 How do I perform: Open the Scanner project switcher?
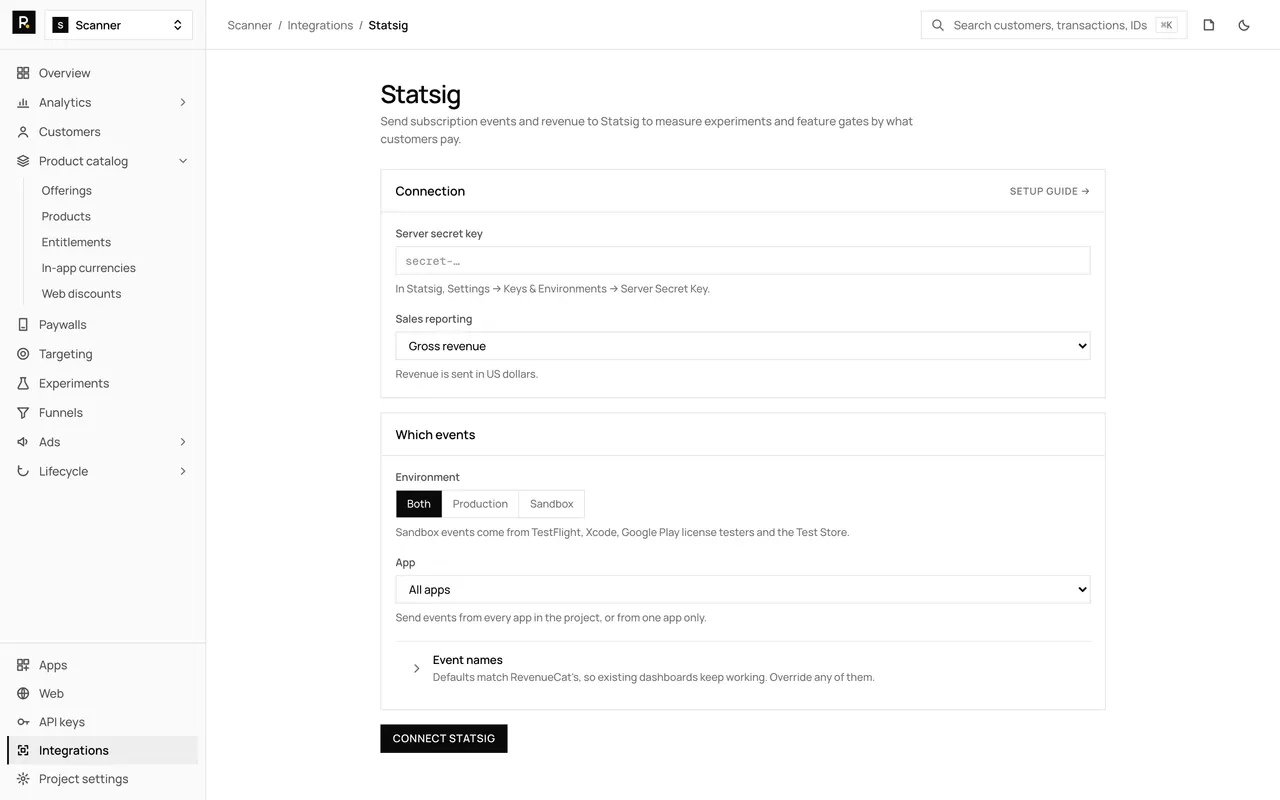pos(119,25)
